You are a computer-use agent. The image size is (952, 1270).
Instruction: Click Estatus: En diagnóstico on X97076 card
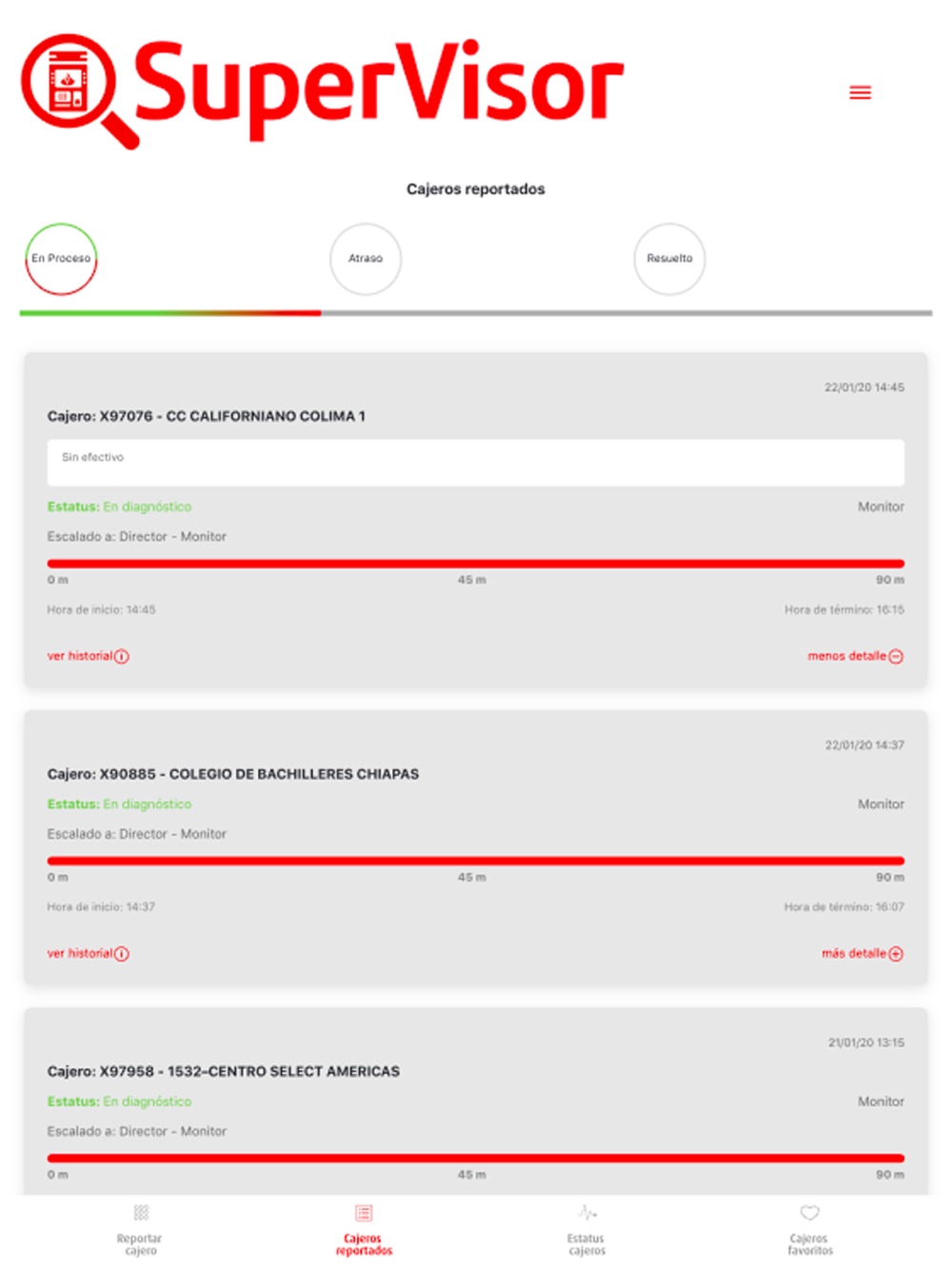click(119, 506)
